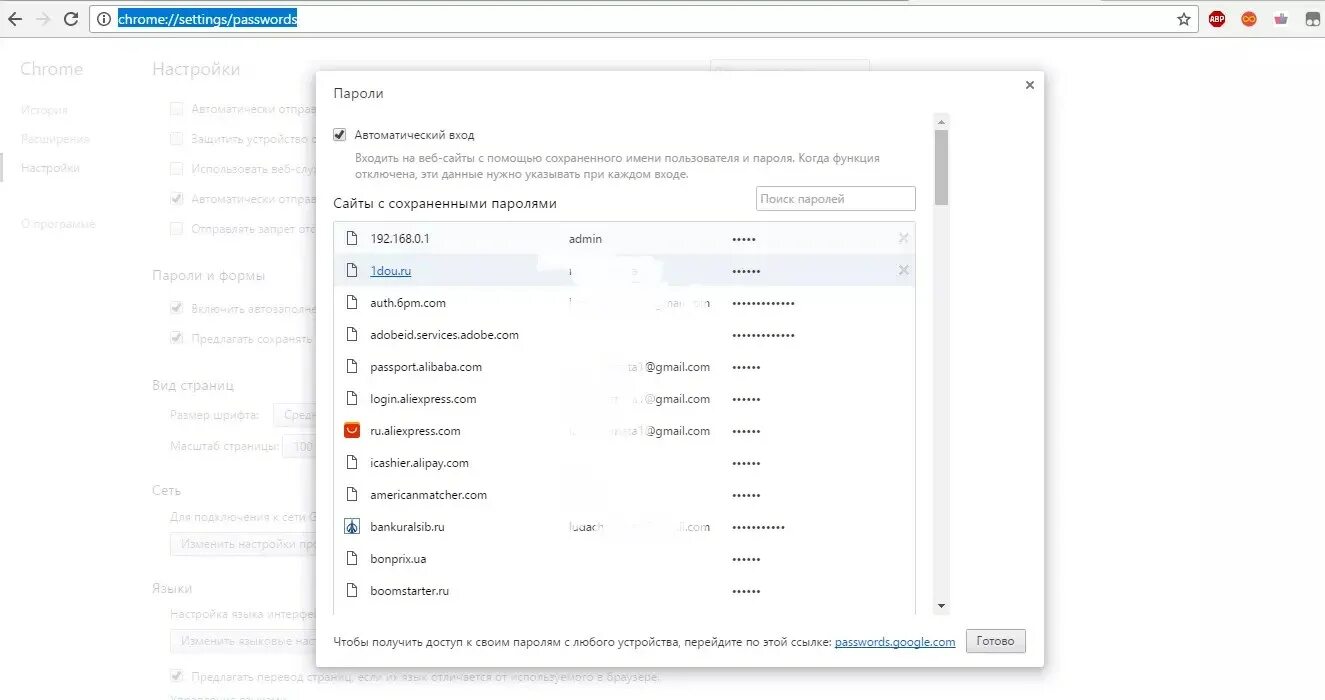
Task: Delete the 1dou.ru saved password
Action: [x=904, y=270]
